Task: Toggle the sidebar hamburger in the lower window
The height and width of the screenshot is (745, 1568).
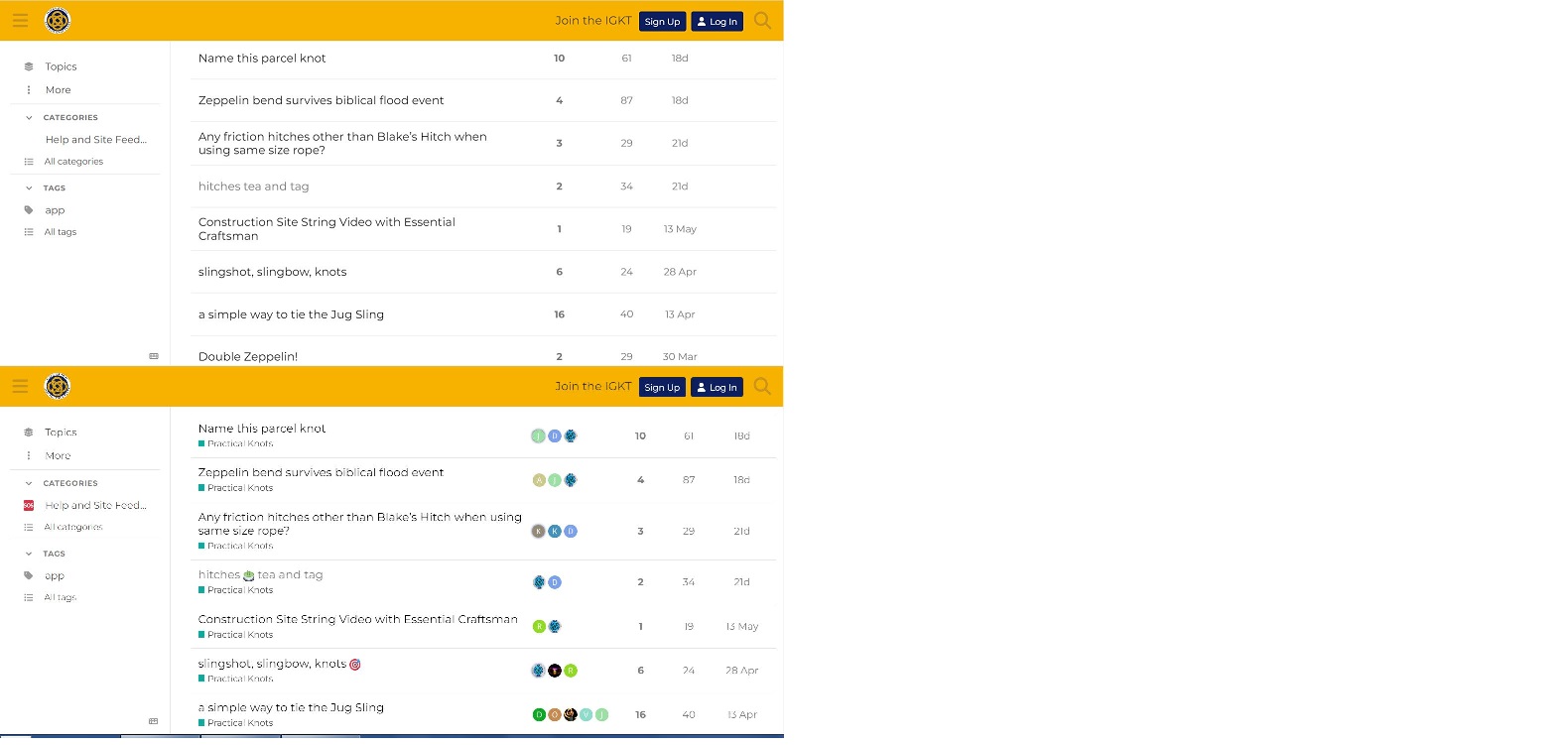Action: pos(20,386)
